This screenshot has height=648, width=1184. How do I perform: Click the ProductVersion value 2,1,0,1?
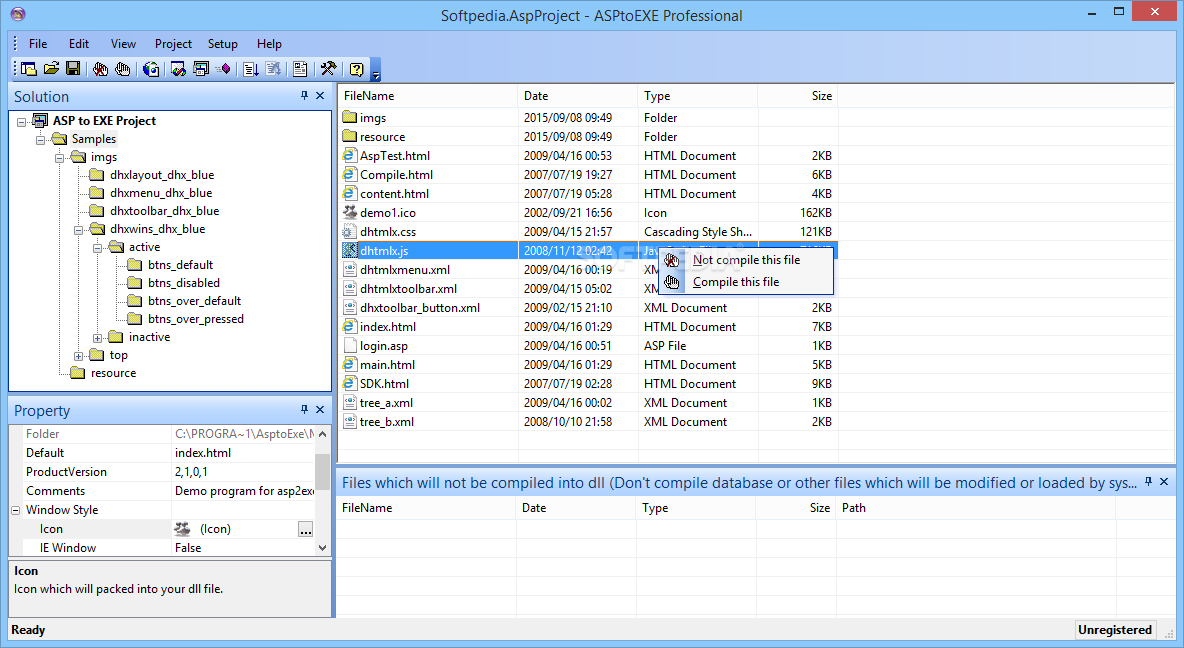coord(243,472)
